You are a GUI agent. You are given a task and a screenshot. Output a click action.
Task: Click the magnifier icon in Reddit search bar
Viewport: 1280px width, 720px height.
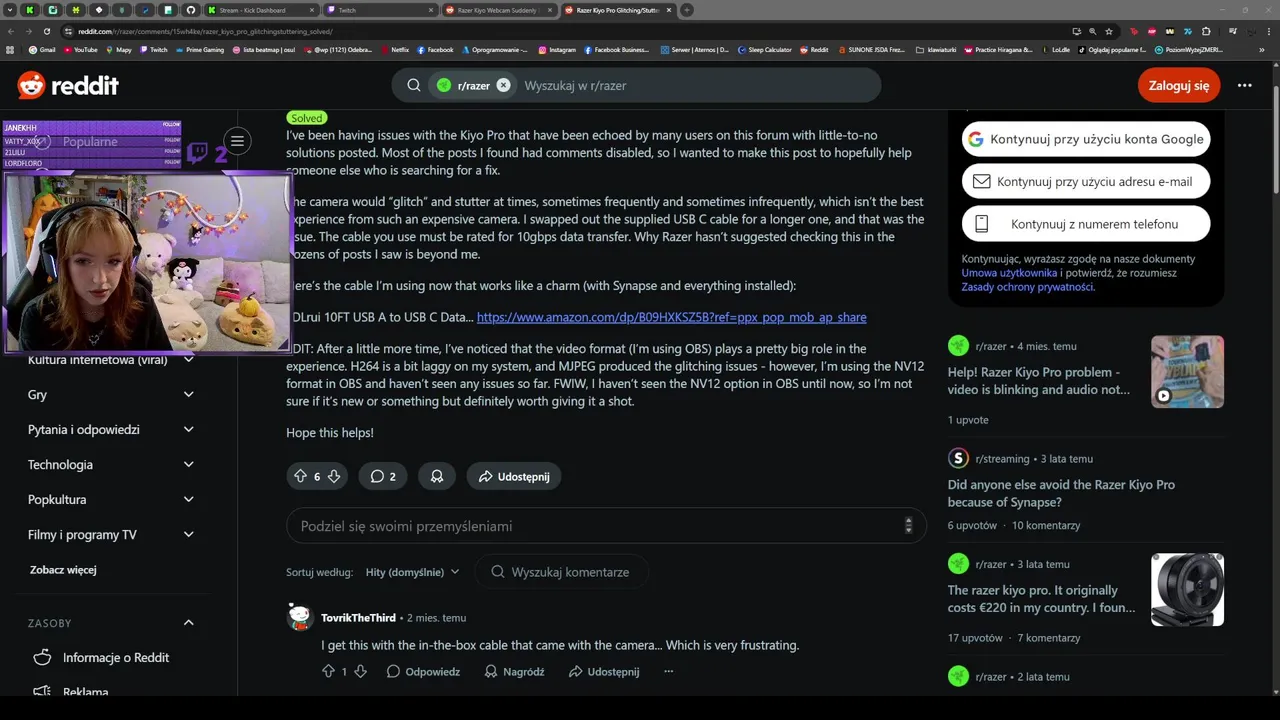click(x=413, y=86)
